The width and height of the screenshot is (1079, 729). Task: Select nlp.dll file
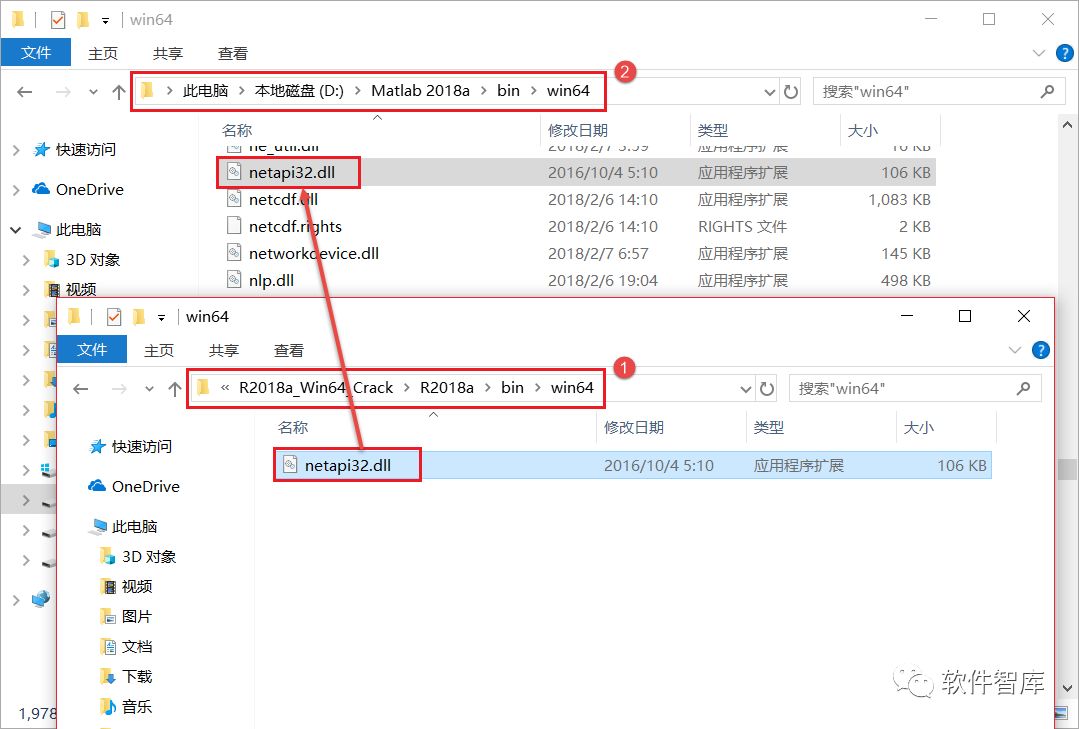point(271,280)
